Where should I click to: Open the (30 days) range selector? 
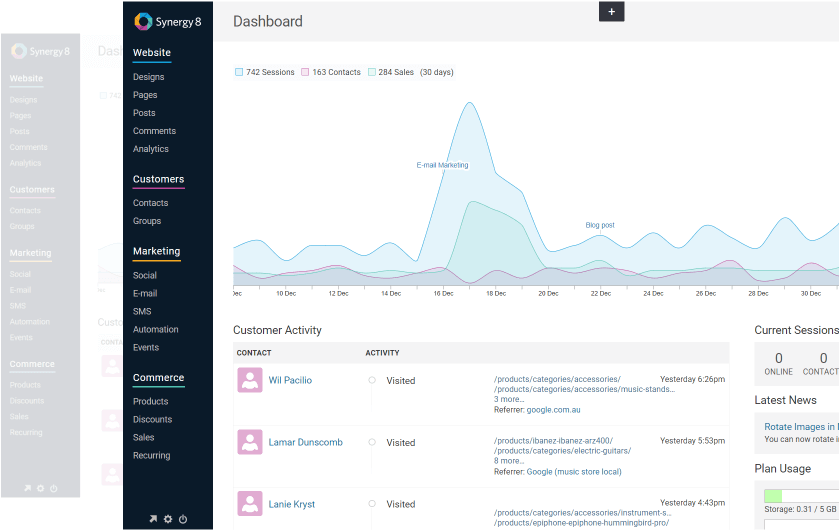pyautogui.click(x=436, y=72)
